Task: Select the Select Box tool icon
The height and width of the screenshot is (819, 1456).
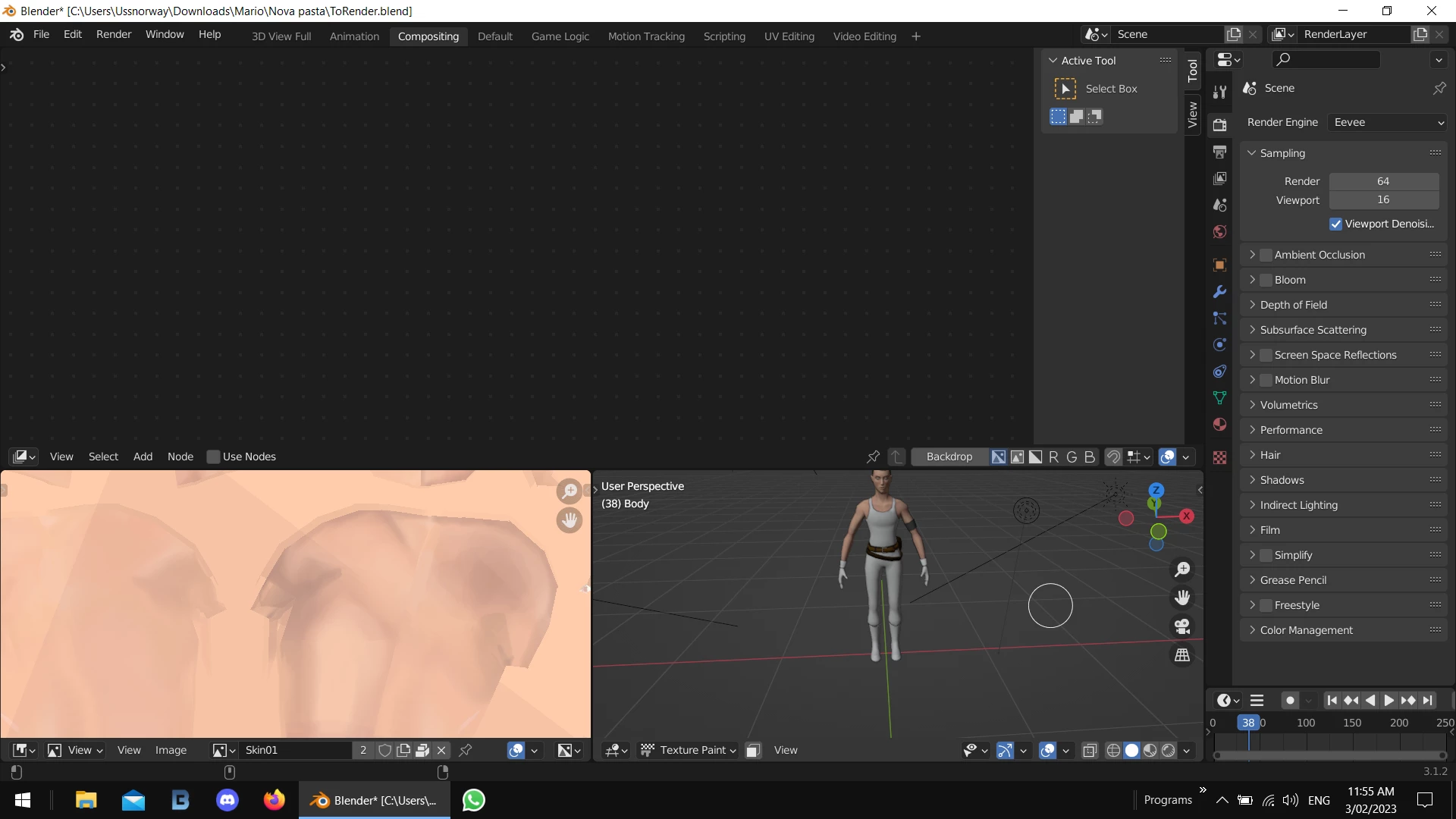Action: (1065, 89)
